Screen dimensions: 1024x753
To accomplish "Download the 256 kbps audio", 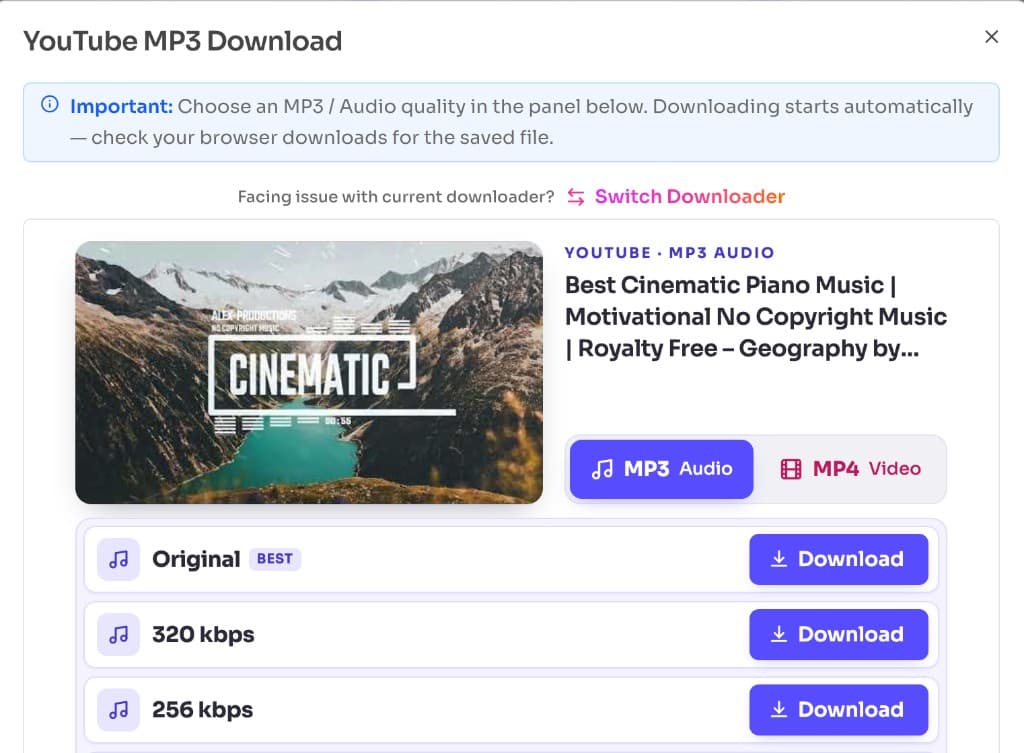I will coord(839,709).
